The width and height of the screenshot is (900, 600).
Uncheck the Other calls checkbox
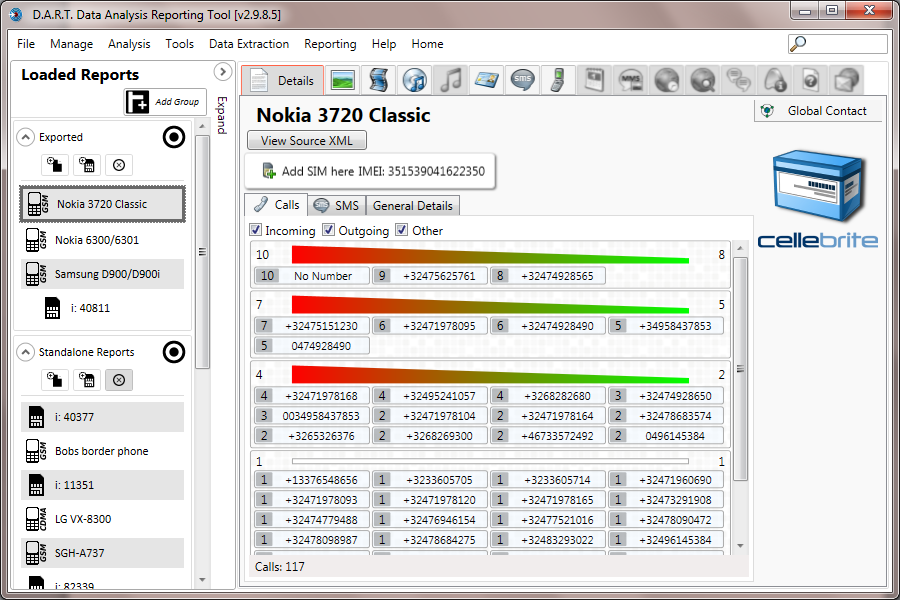pos(402,230)
